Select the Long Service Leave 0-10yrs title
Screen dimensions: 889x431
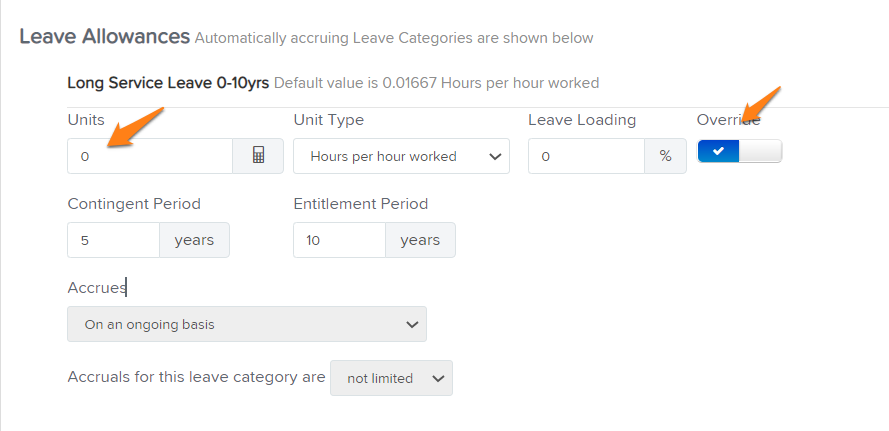(x=168, y=83)
